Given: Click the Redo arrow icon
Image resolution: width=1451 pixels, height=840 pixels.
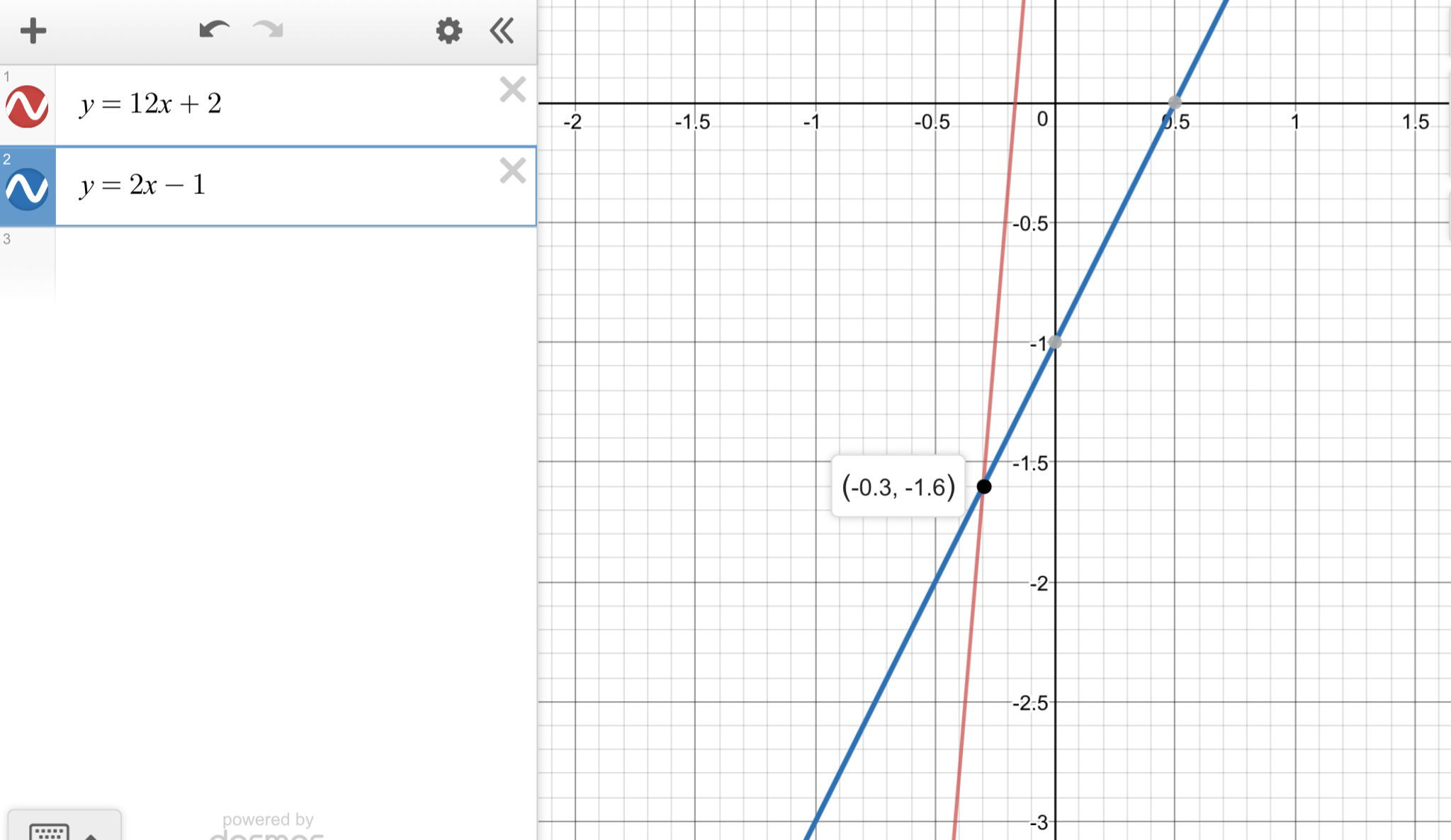Looking at the screenshot, I should coord(269,30).
